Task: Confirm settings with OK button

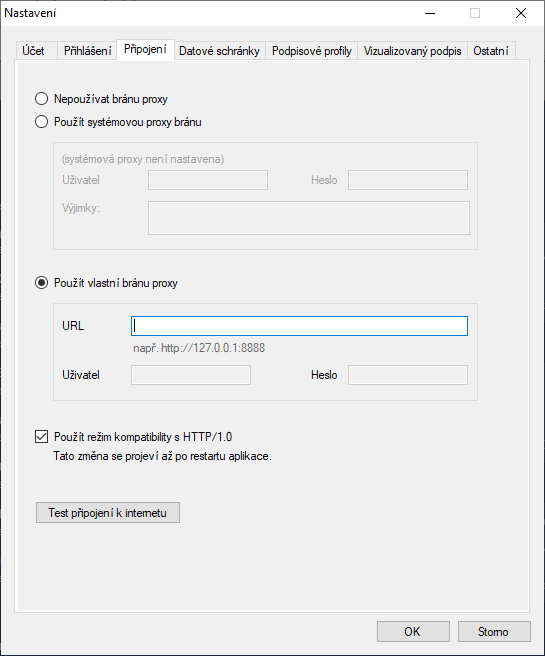Action: coord(413,631)
